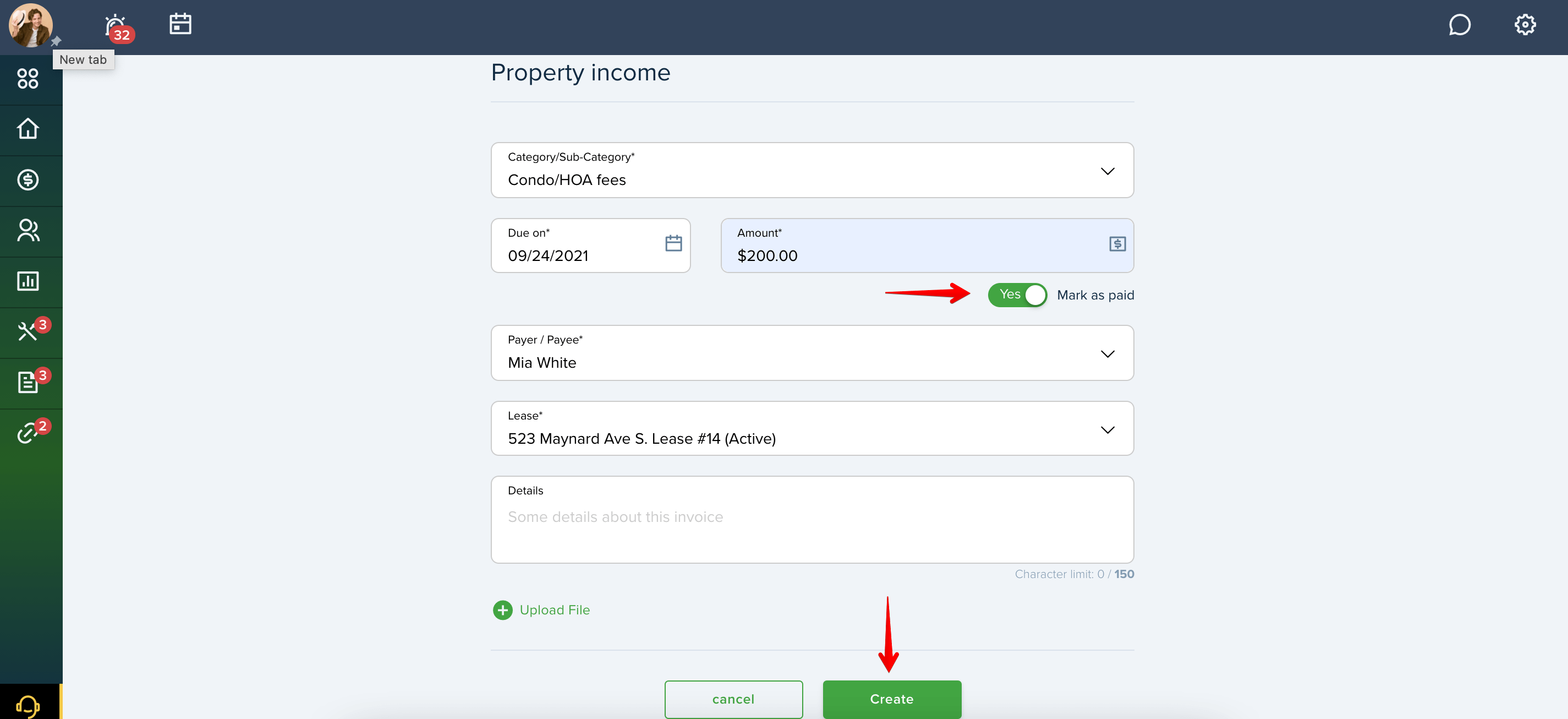Image resolution: width=1568 pixels, height=719 pixels.
Task: Click the Create button
Action: click(x=892, y=699)
